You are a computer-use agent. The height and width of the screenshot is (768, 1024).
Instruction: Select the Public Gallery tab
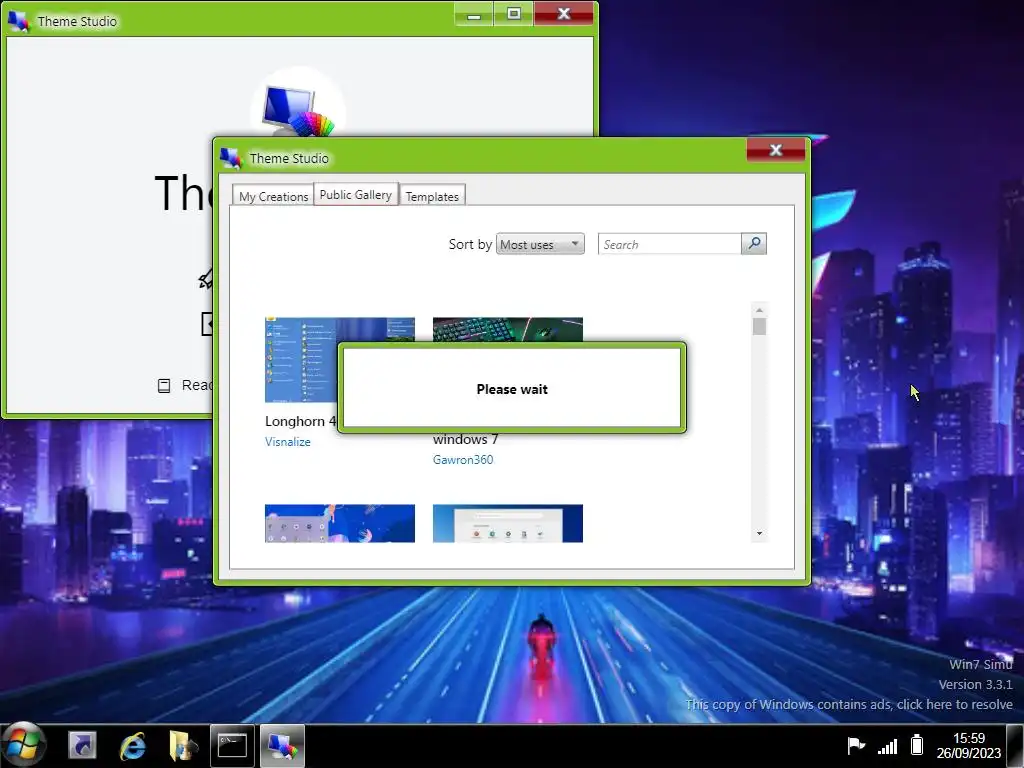[x=356, y=195]
